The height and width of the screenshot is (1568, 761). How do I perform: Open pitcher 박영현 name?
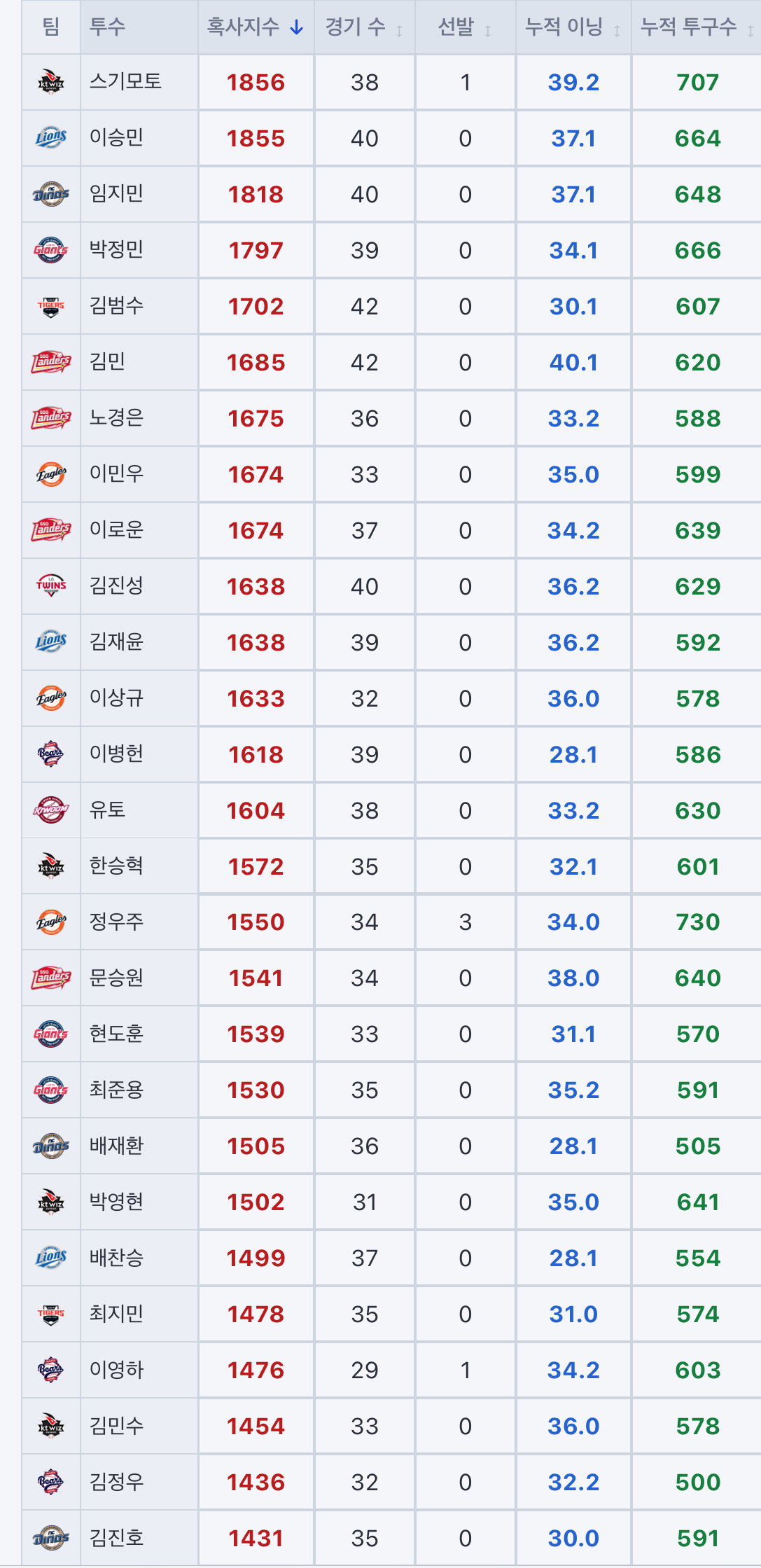click(x=116, y=1202)
